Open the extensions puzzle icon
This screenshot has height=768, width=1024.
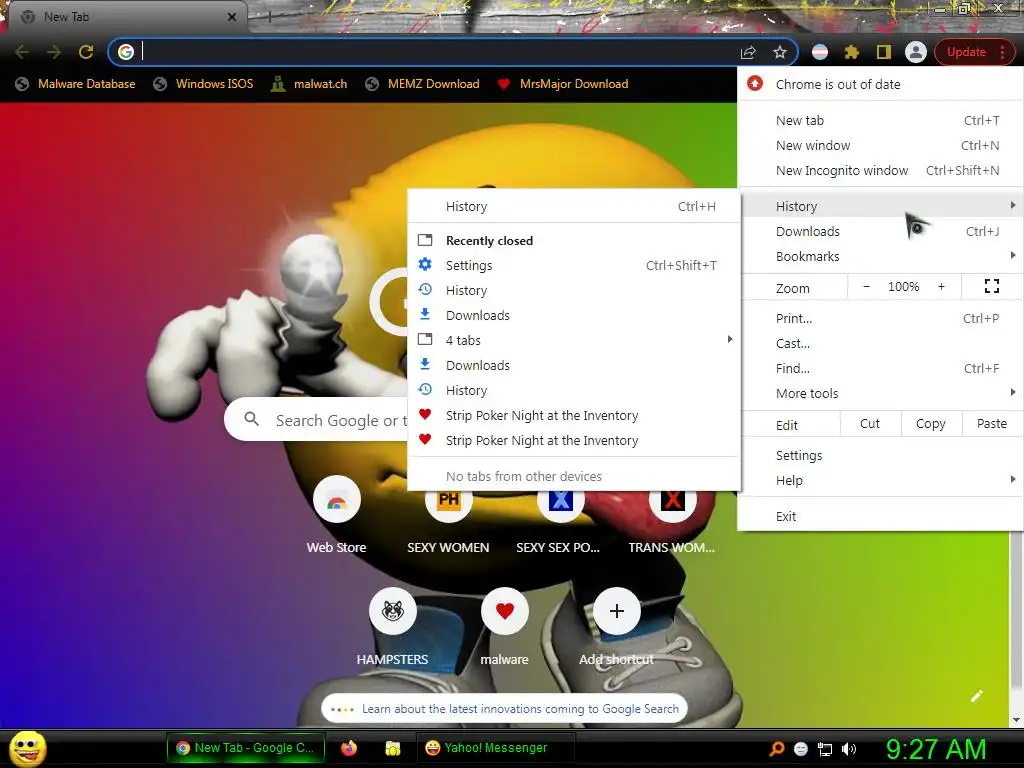pos(852,52)
